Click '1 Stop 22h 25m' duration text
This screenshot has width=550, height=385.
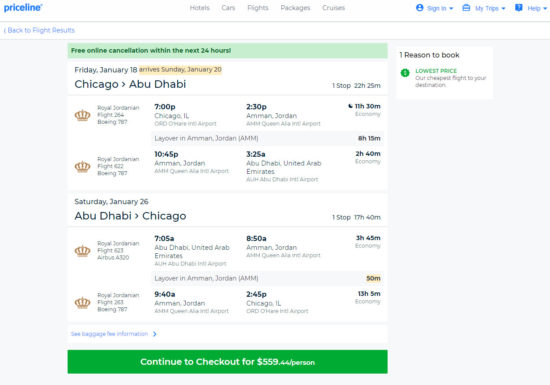point(356,86)
